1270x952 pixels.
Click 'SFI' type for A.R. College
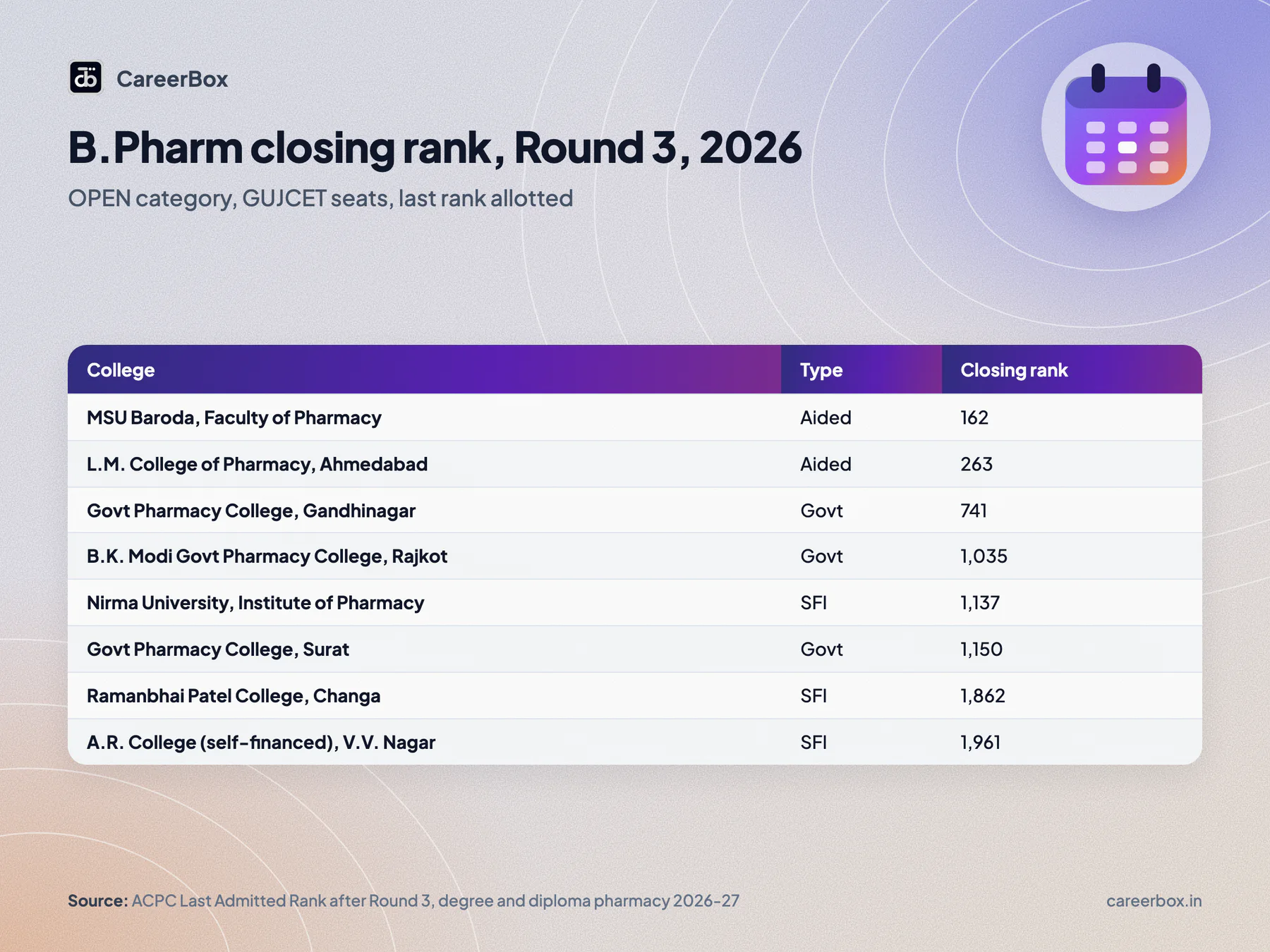tap(814, 743)
